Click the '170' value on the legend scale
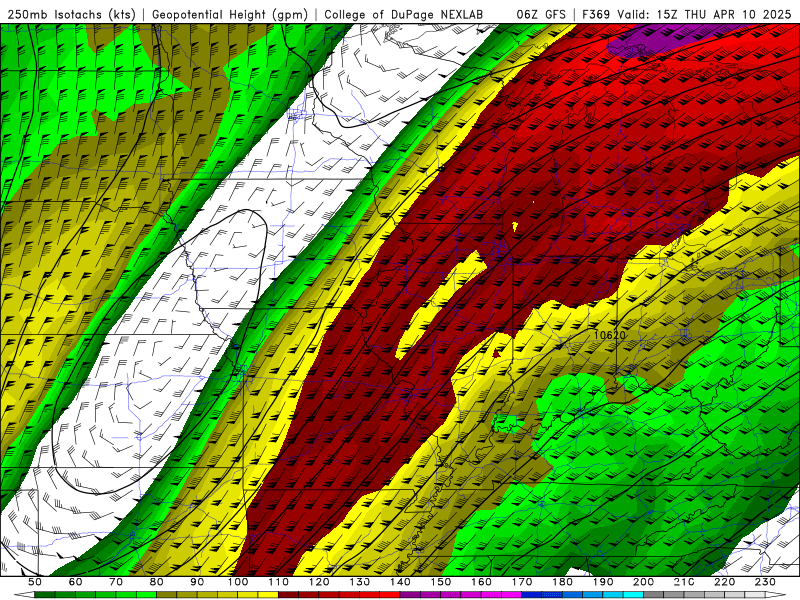This screenshot has width=800, height=600. click(x=521, y=582)
